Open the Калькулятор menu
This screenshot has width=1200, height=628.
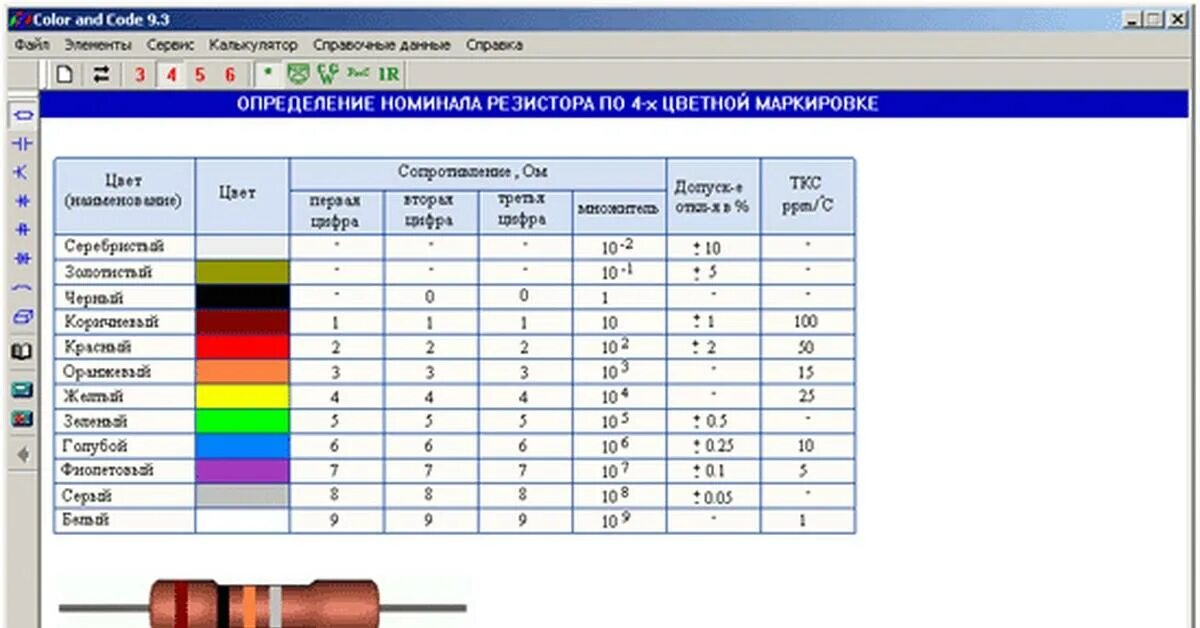[253, 45]
